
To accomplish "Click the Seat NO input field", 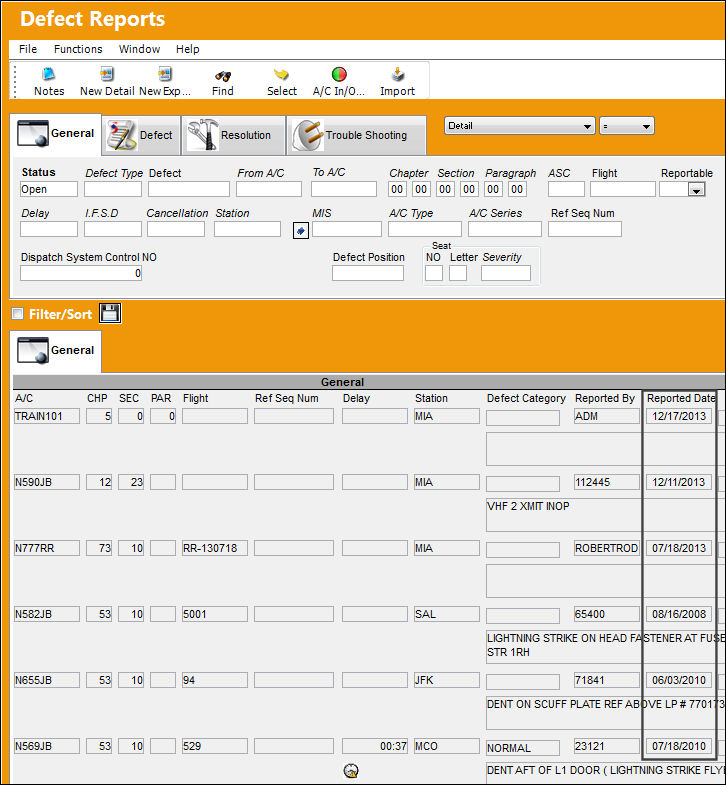I will tap(434, 273).
